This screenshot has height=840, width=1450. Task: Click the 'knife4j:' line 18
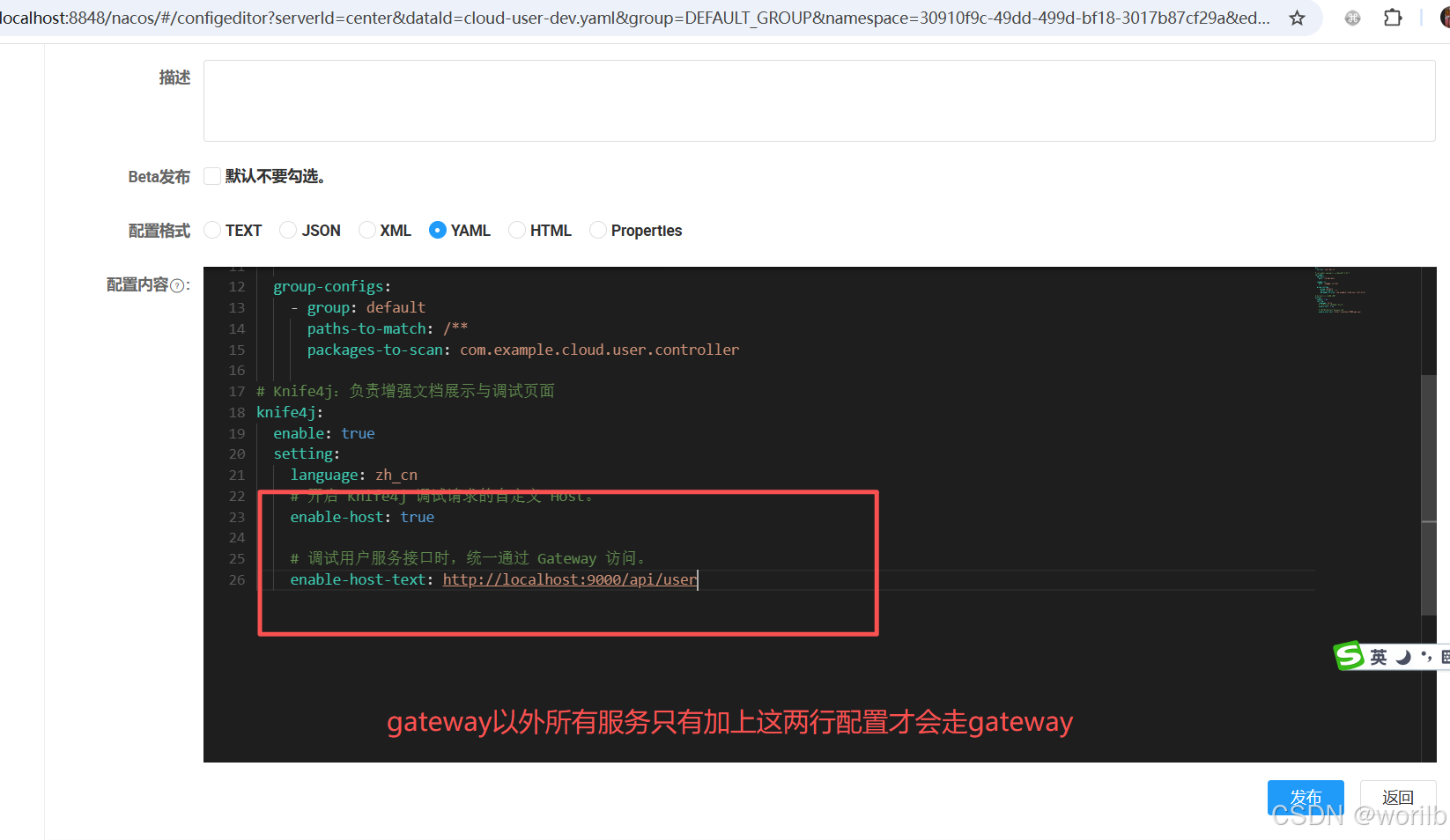coord(290,412)
